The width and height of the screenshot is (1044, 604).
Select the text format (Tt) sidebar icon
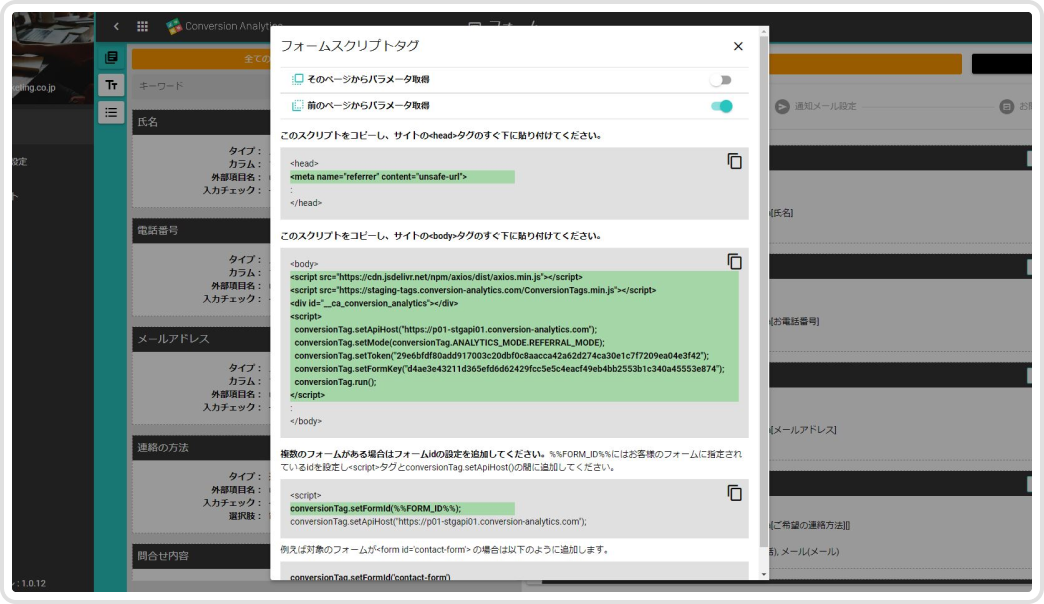[x=111, y=85]
